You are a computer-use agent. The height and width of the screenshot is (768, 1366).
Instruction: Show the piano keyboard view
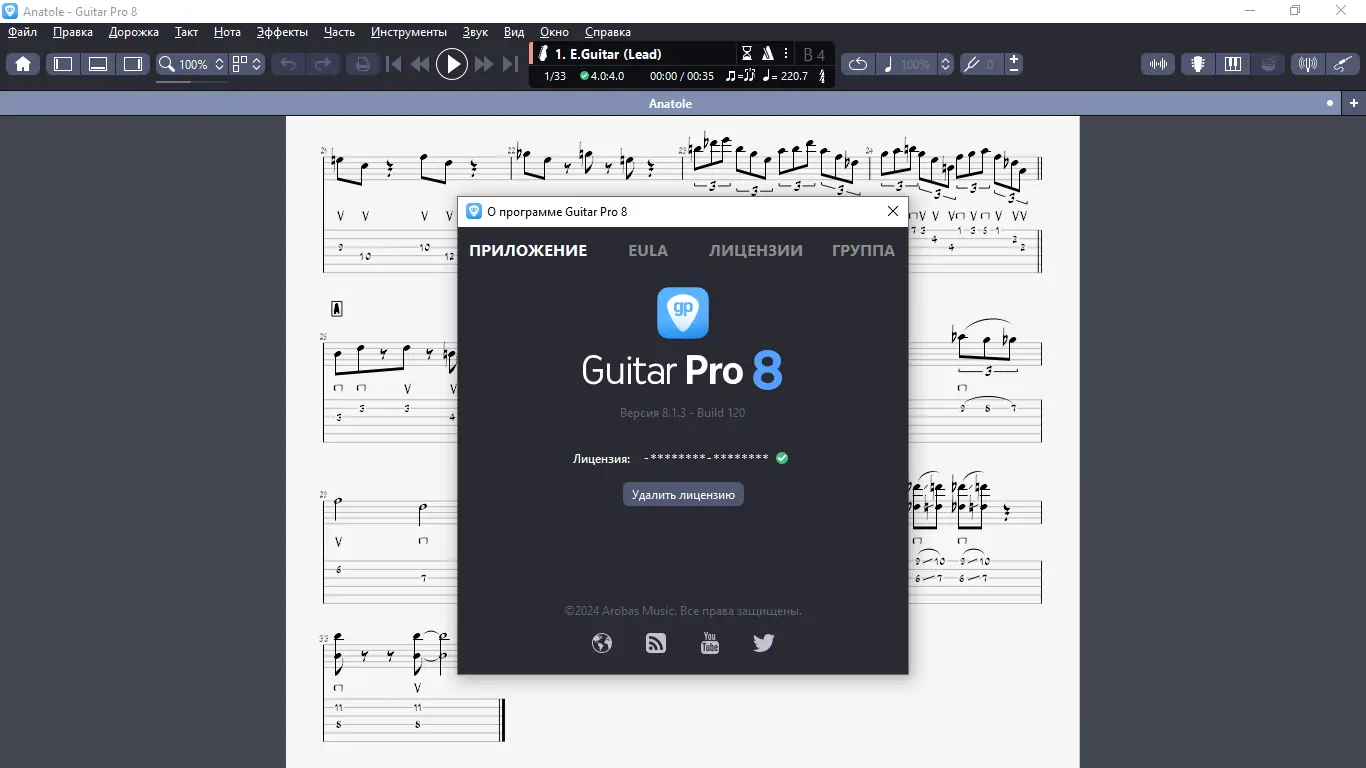click(x=1233, y=64)
